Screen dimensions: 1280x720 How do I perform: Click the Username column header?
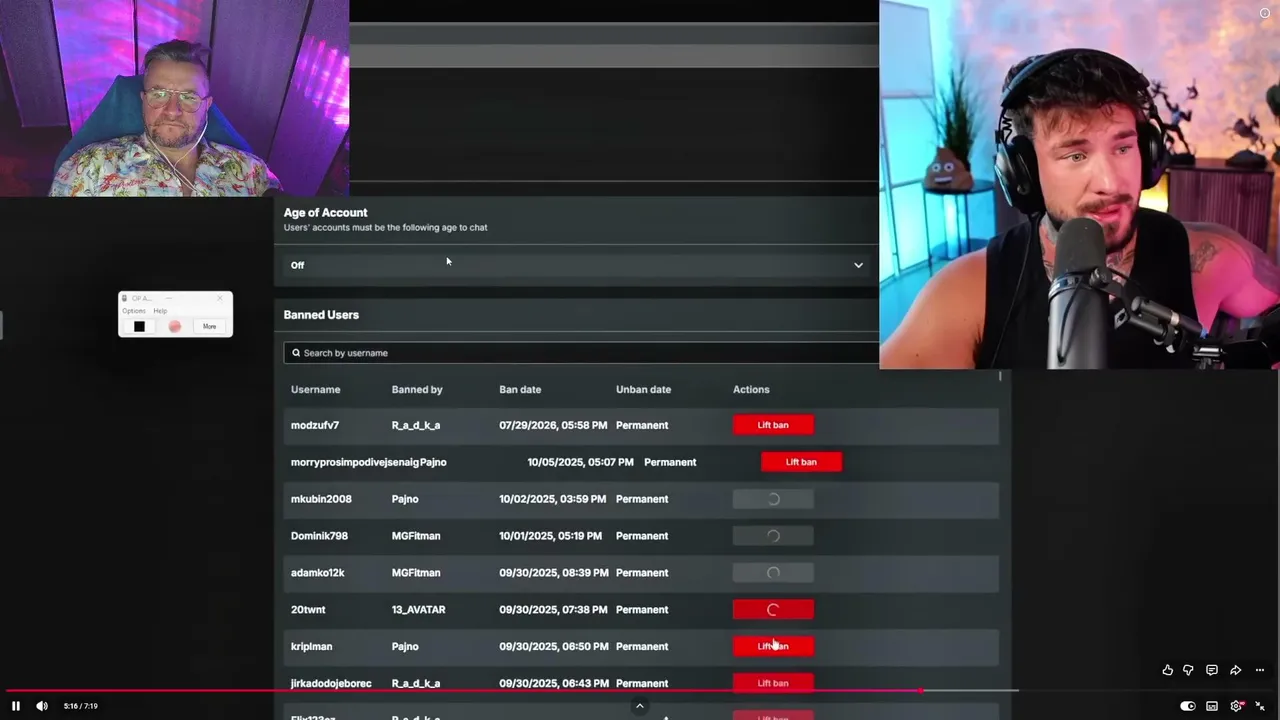(x=316, y=389)
